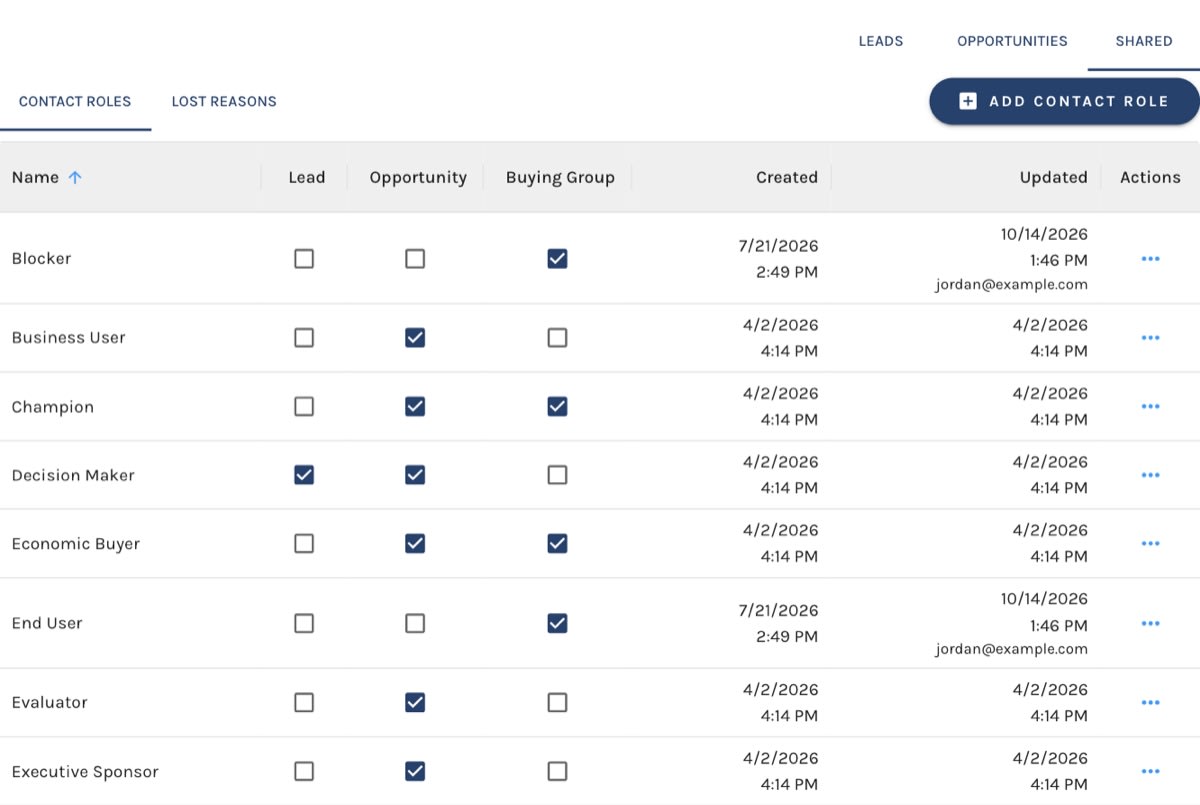Click the ascending sort arrow beside Name
The width and height of the screenshot is (1200, 805).
(75, 177)
